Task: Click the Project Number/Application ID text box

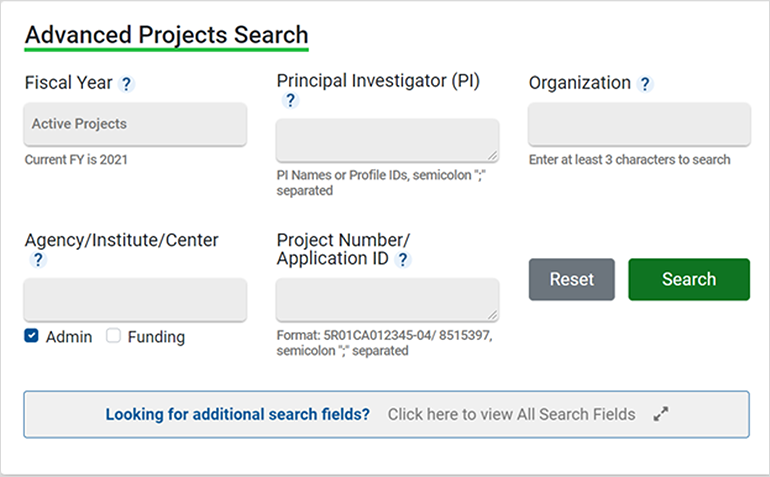Action: tap(387, 300)
